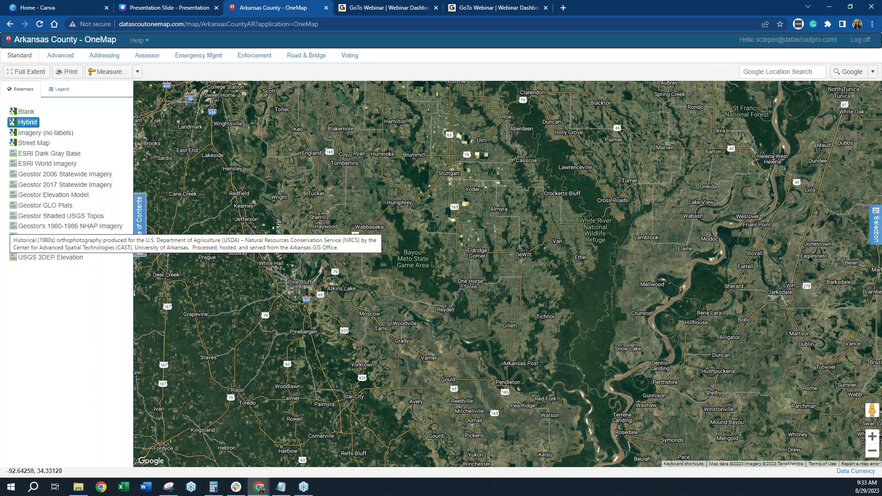
Task: Open a new browser tab
Action: coord(563,8)
